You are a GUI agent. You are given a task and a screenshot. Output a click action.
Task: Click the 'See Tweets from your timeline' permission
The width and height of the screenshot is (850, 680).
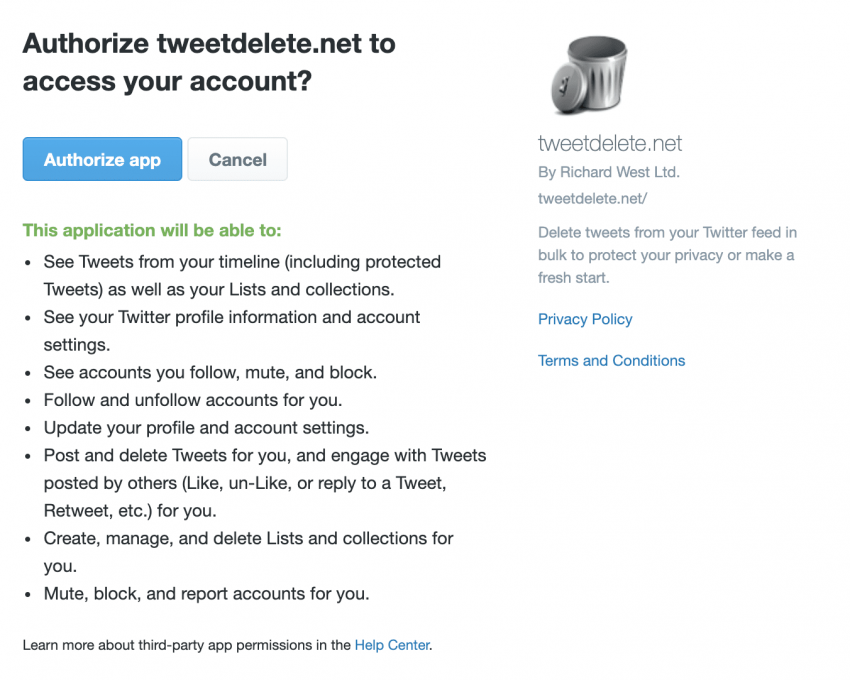point(242,262)
